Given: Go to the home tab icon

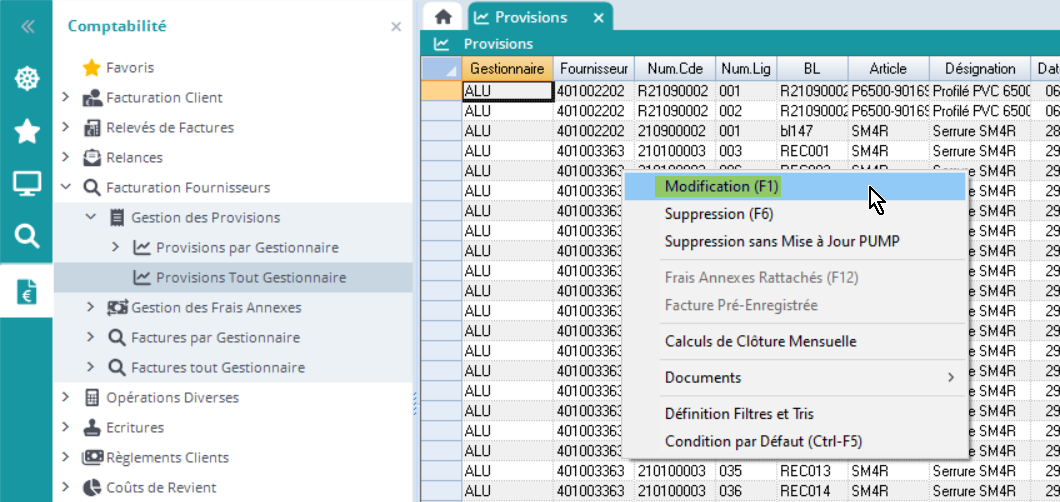Looking at the screenshot, I should point(443,17).
